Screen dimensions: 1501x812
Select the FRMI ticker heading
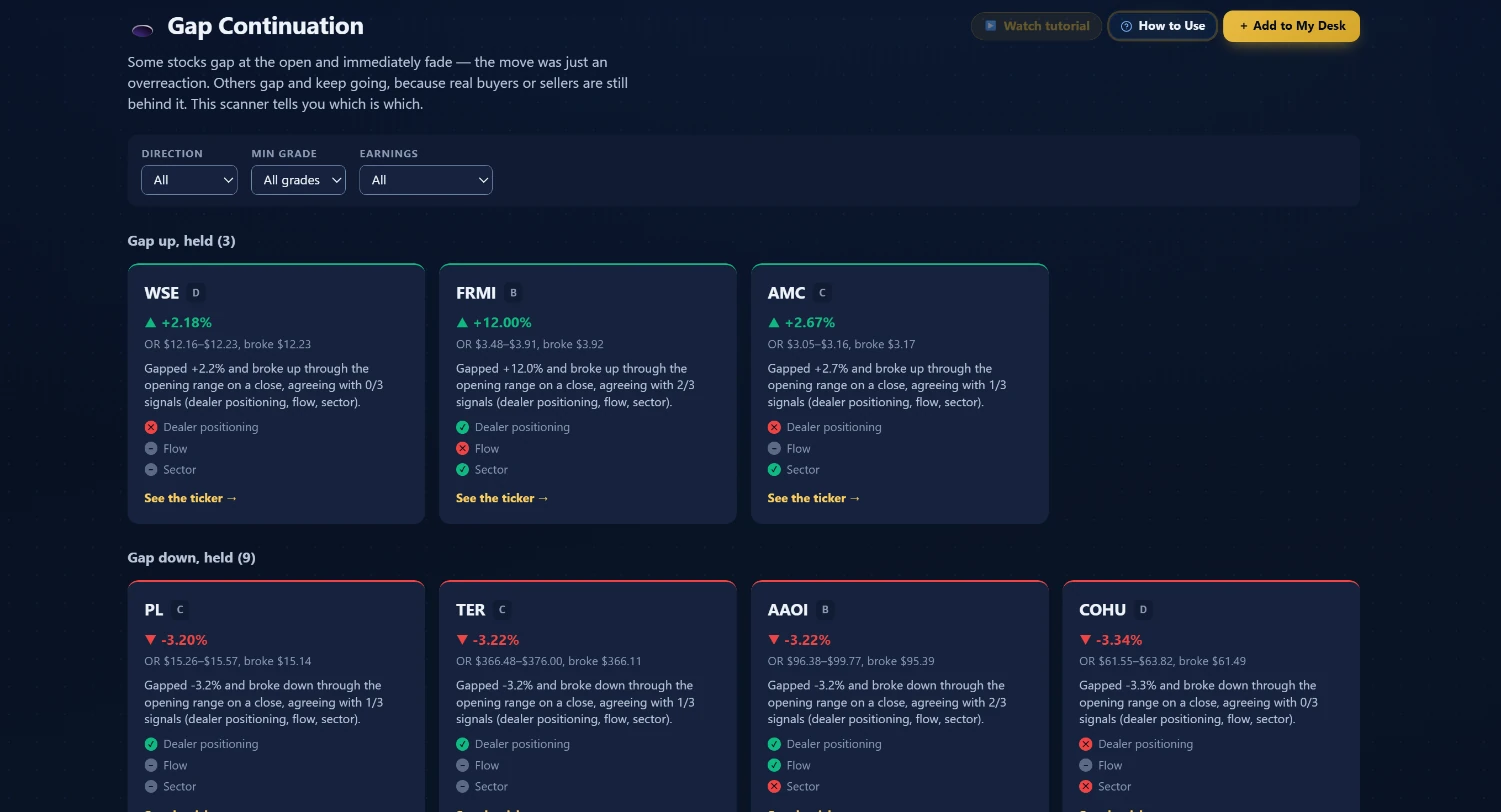click(x=476, y=293)
